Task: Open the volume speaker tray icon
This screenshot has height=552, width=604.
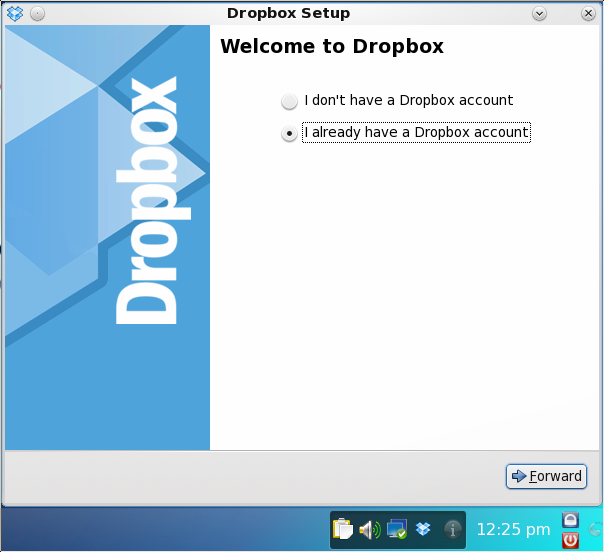Action: pos(370,530)
